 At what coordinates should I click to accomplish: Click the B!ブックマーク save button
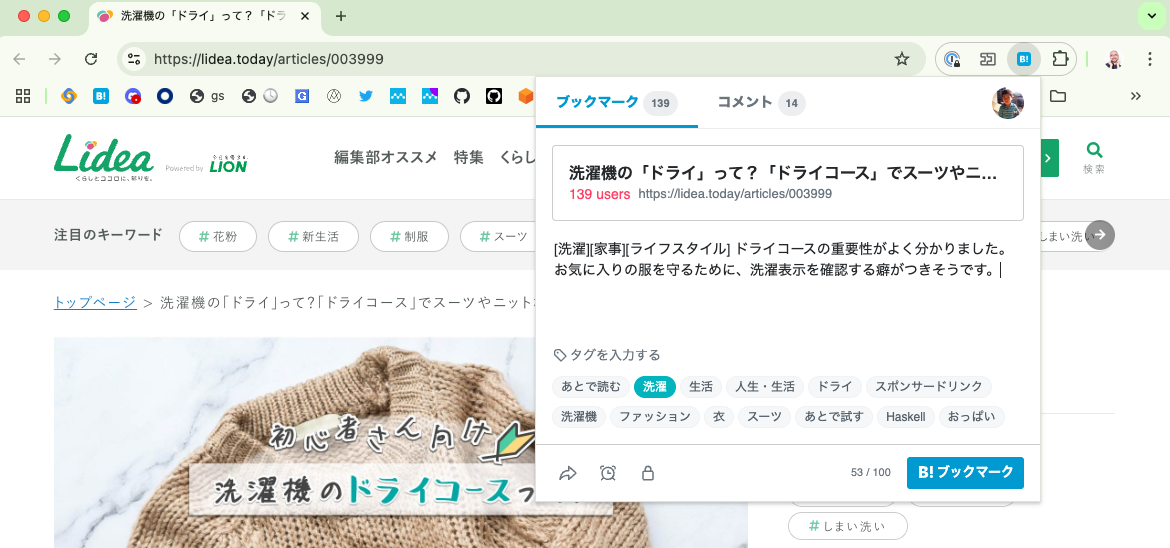tap(965, 473)
